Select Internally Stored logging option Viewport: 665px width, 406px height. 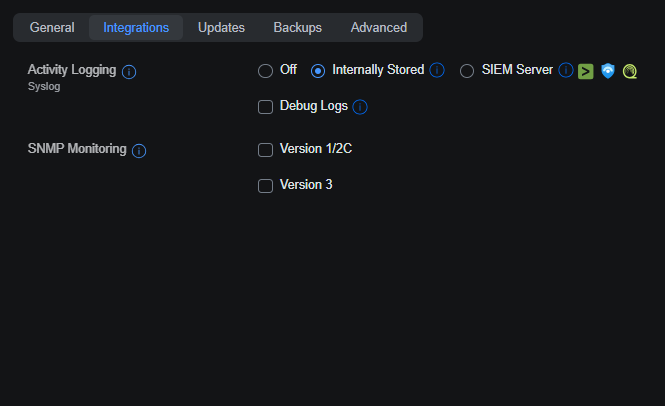tap(318, 71)
